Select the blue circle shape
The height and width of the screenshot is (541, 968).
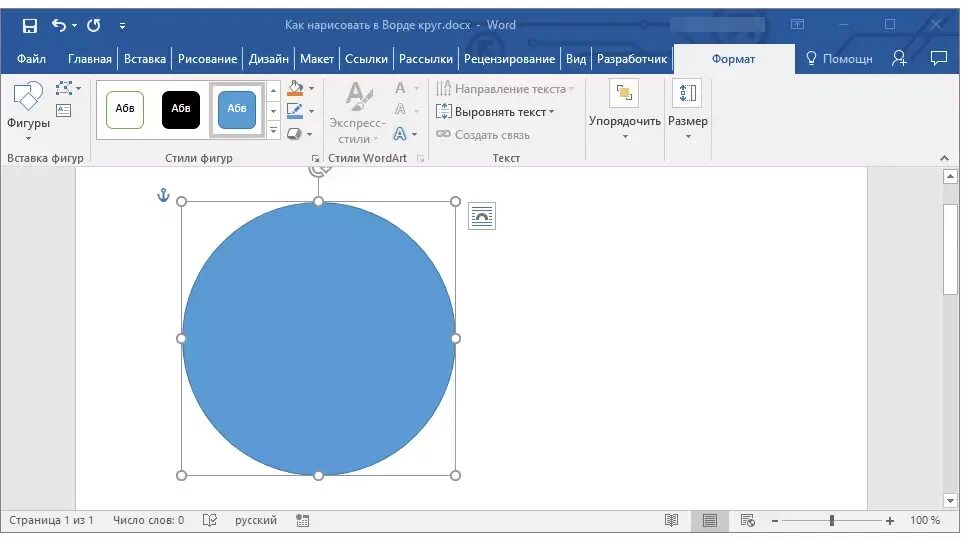pyautogui.click(x=319, y=338)
